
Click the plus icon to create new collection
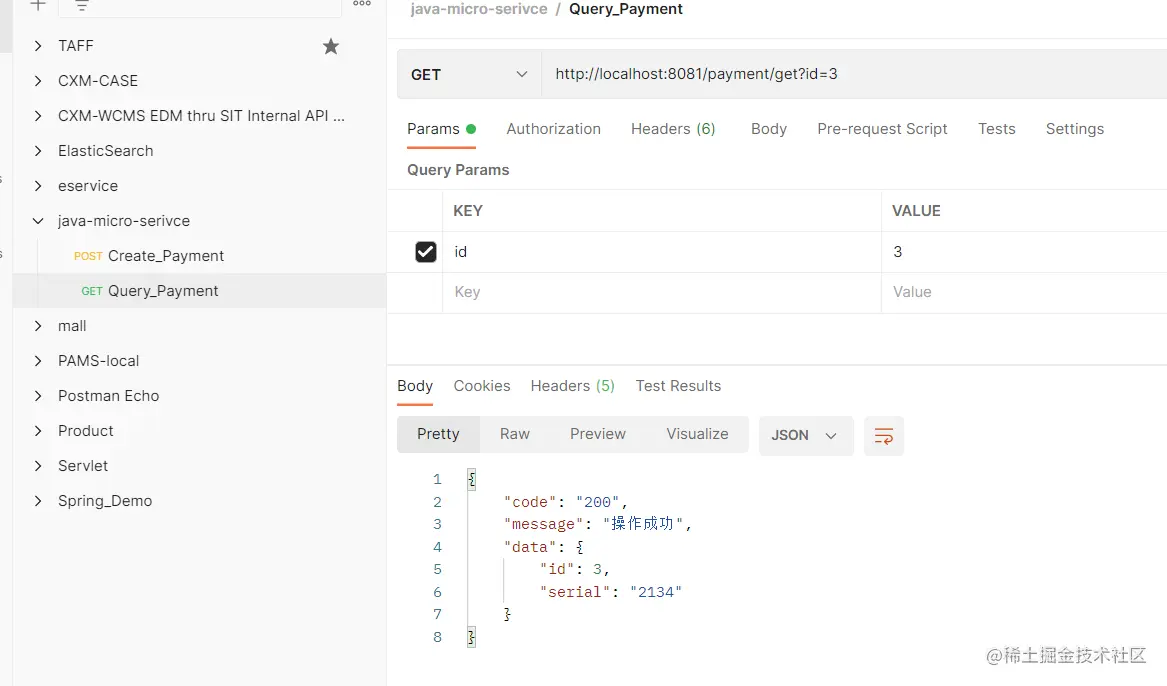38,5
